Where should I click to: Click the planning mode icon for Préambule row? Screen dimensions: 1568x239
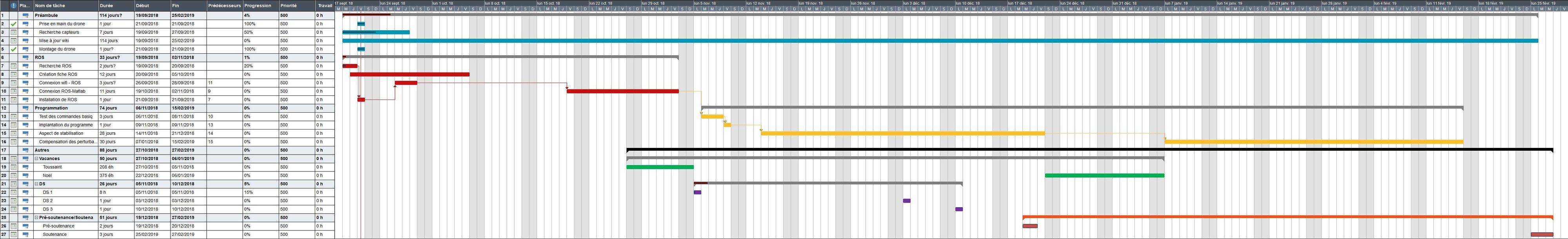tap(25, 15)
